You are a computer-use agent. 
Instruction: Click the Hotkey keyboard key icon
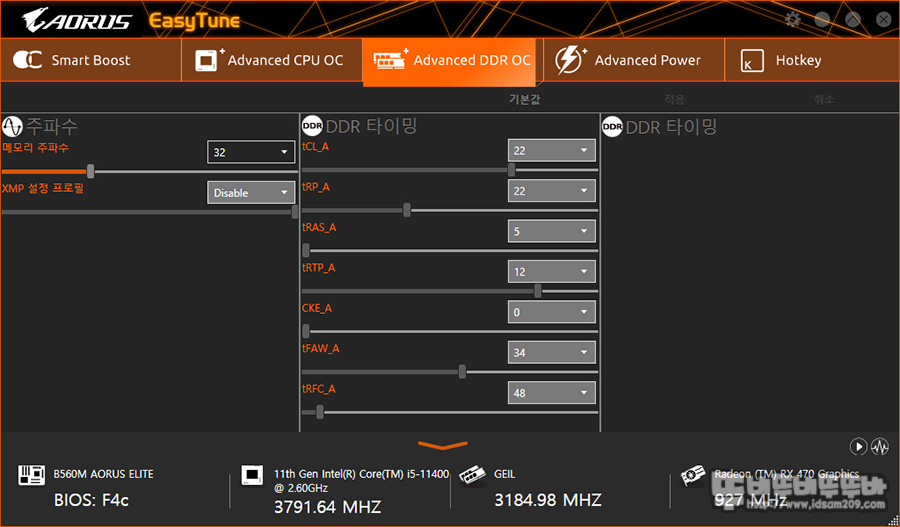tap(751, 60)
